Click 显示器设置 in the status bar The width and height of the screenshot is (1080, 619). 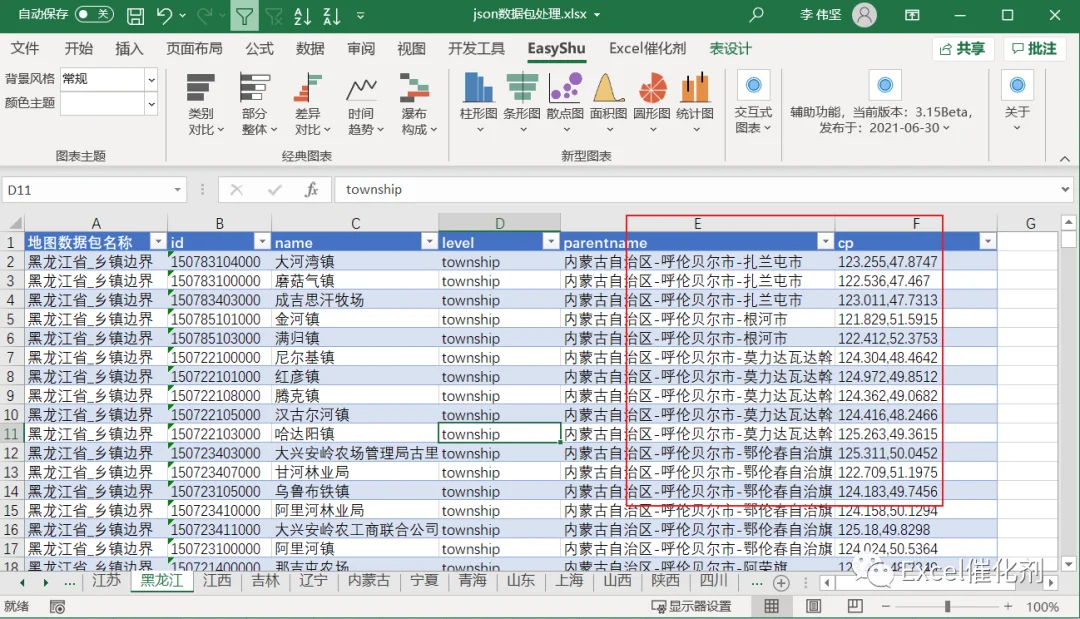[692, 607]
